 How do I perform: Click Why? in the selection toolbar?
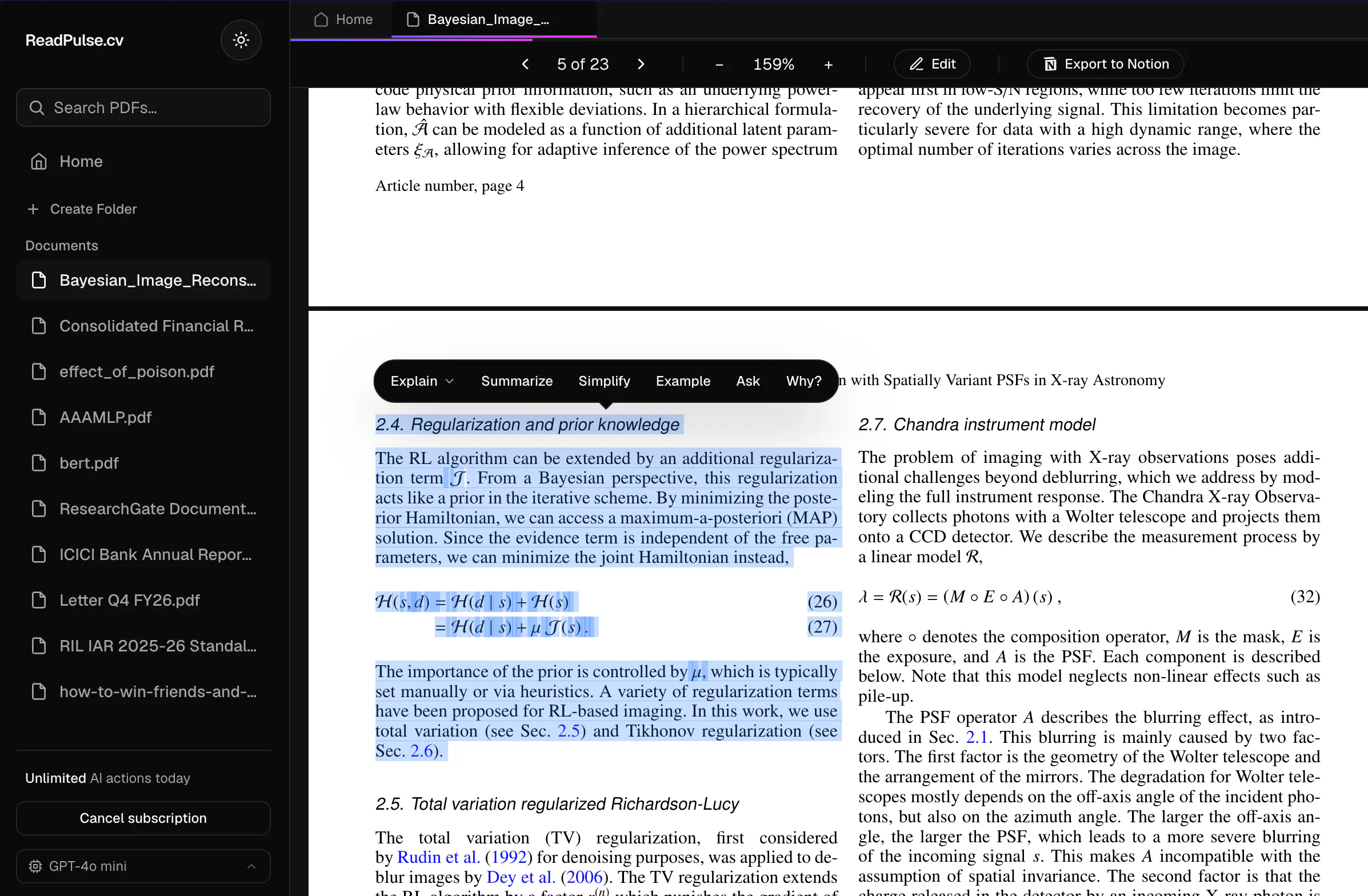click(803, 381)
